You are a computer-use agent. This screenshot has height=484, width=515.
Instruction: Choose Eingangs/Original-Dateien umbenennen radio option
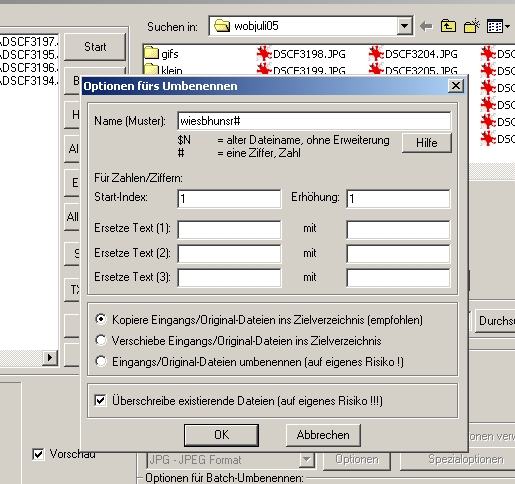(x=101, y=361)
